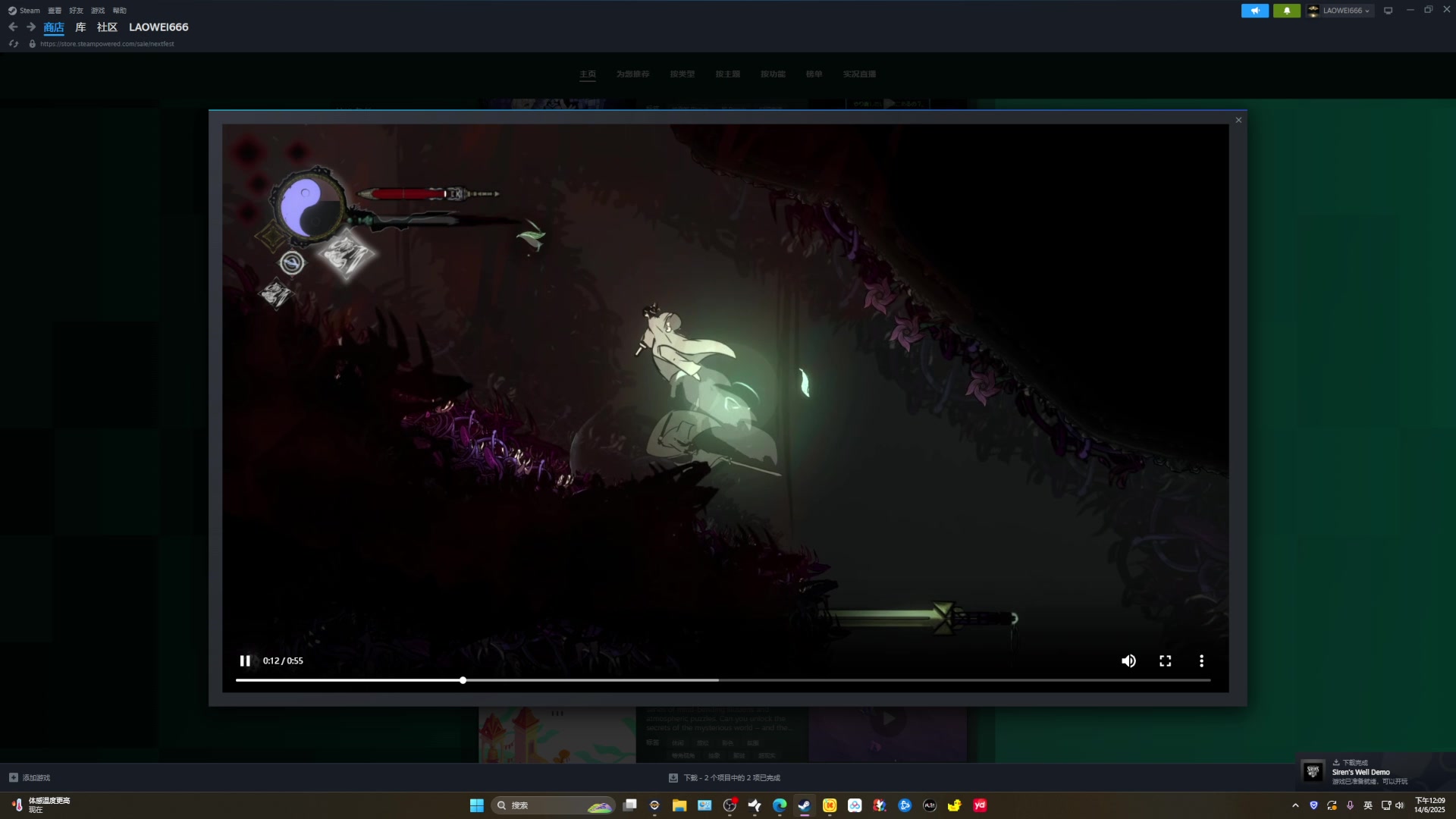Click 添加游戏 (Add a Game) button
The width and height of the screenshot is (1456, 819).
pos(30,778)
